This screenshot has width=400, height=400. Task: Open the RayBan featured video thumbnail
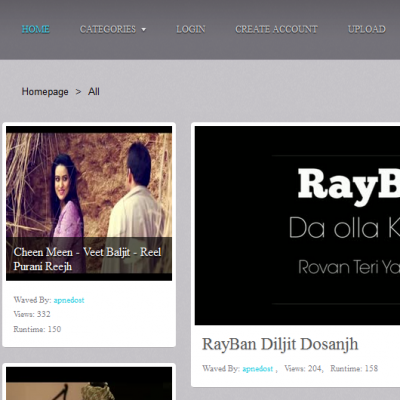point(297,225)
